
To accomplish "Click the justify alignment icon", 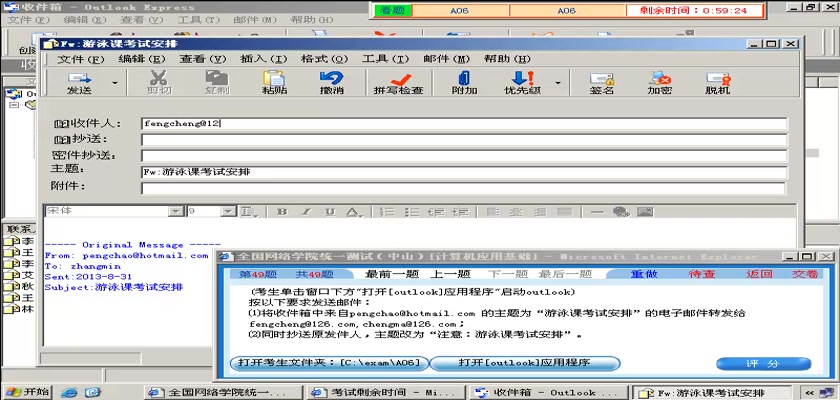I will click(x=564, y=212).
